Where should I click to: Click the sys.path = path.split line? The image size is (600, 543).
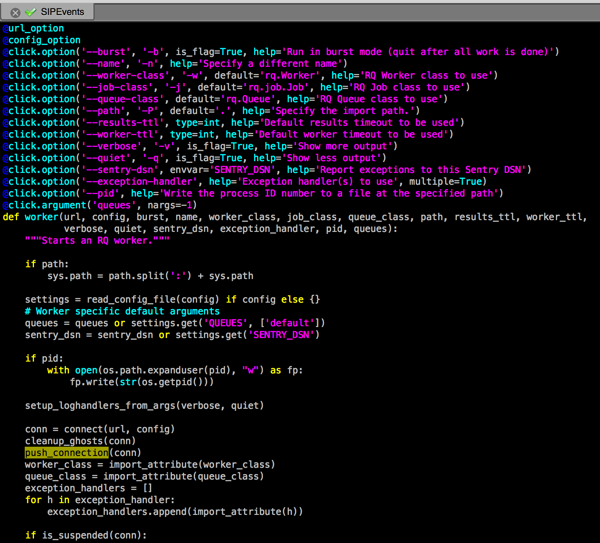pyautogui.click(x=150, y=276)
